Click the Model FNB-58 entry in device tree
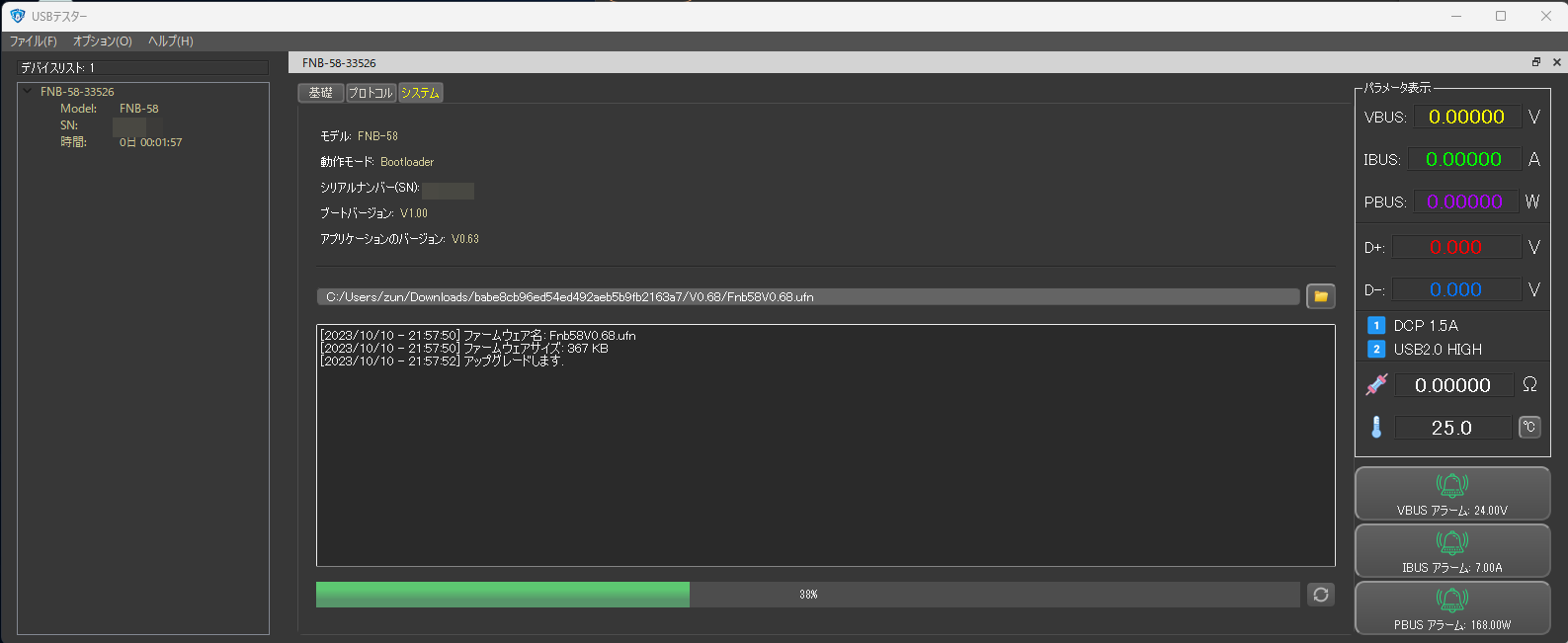The width and height of the screenshot is (1568, 643). tap(109, 109)
